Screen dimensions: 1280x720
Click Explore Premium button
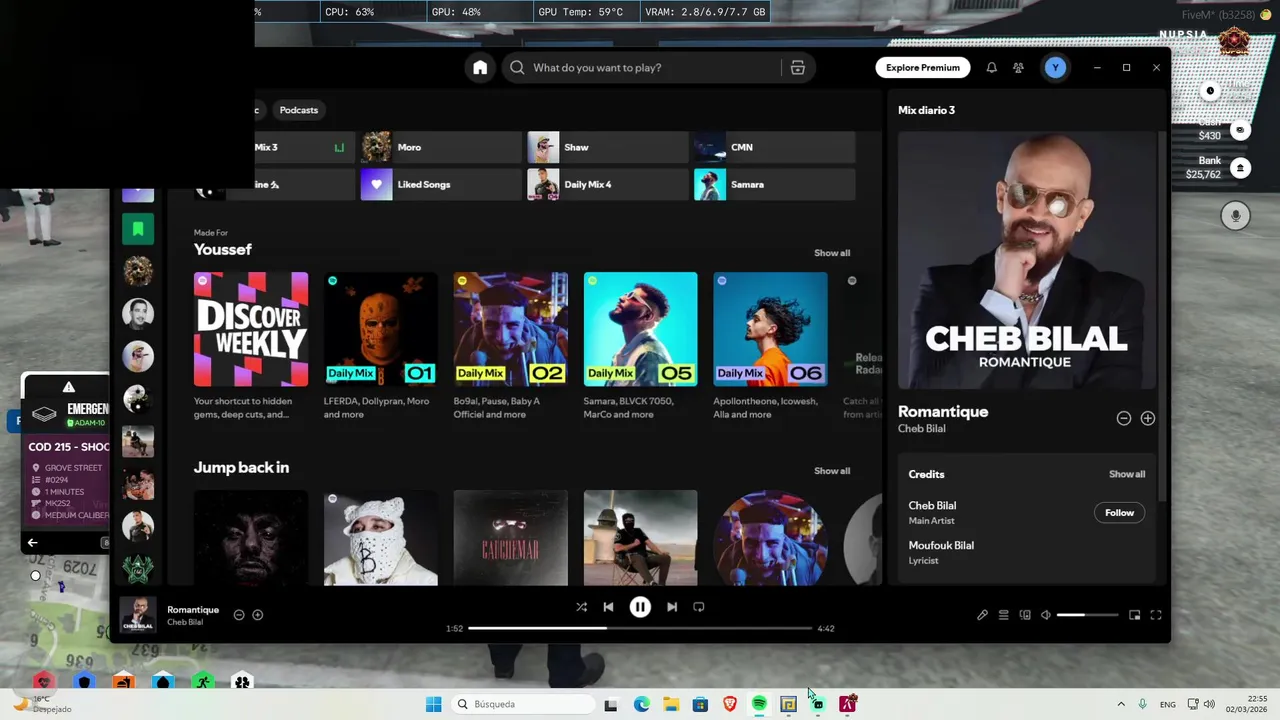coord(922,68)
